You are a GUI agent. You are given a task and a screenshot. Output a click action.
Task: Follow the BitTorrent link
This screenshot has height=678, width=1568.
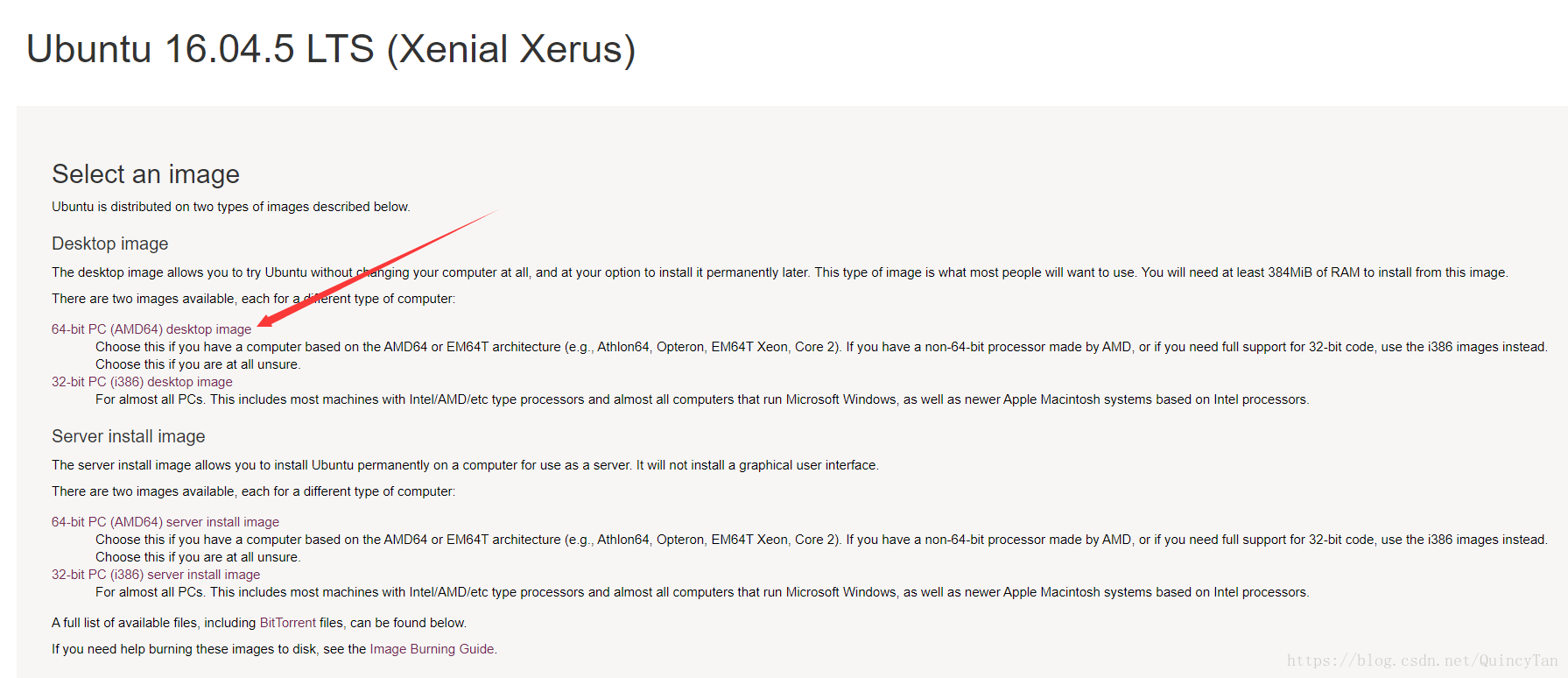click(288, 623)
